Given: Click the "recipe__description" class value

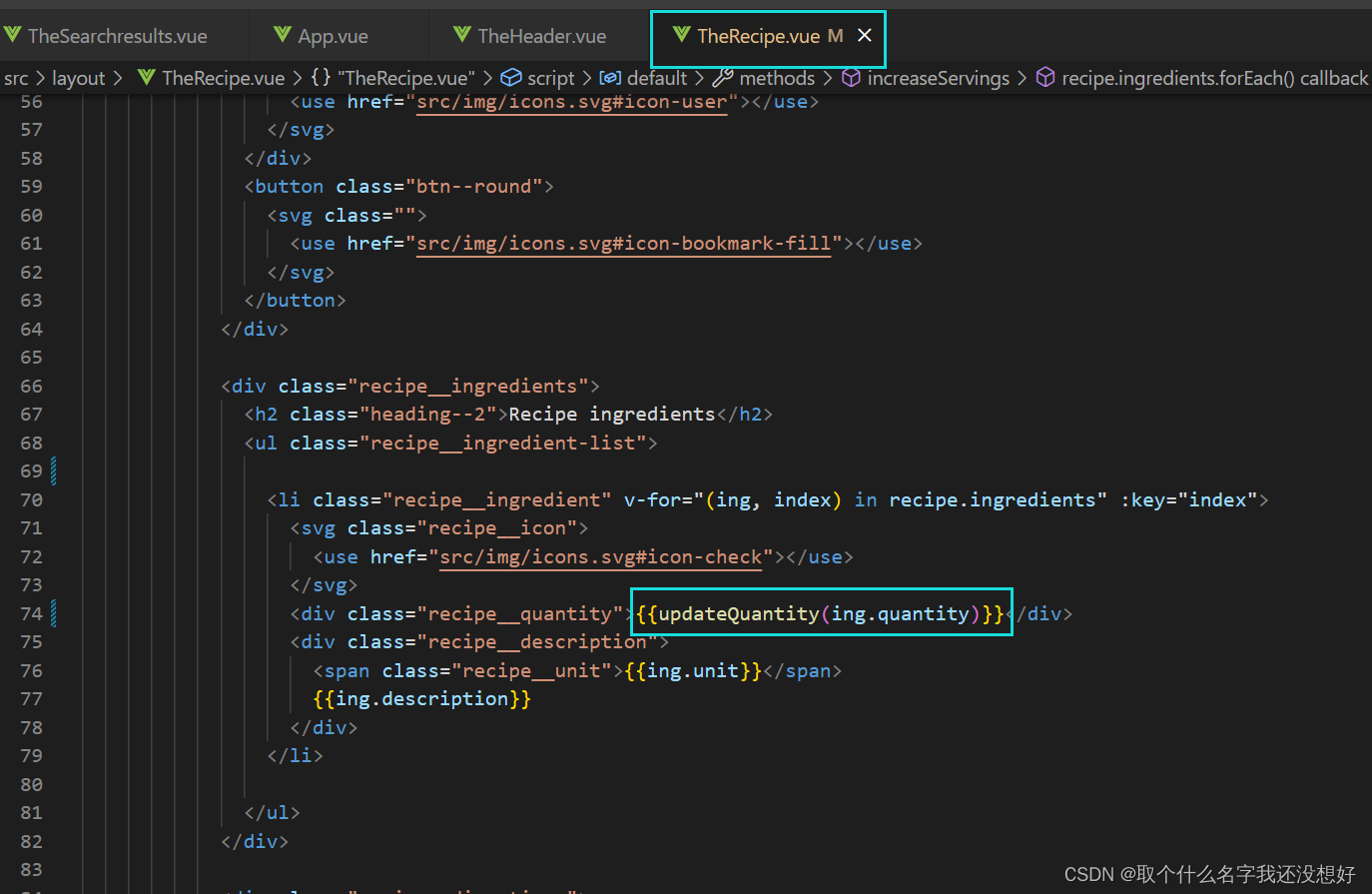Looking at the screenshot, I should (x=536, y=641).
